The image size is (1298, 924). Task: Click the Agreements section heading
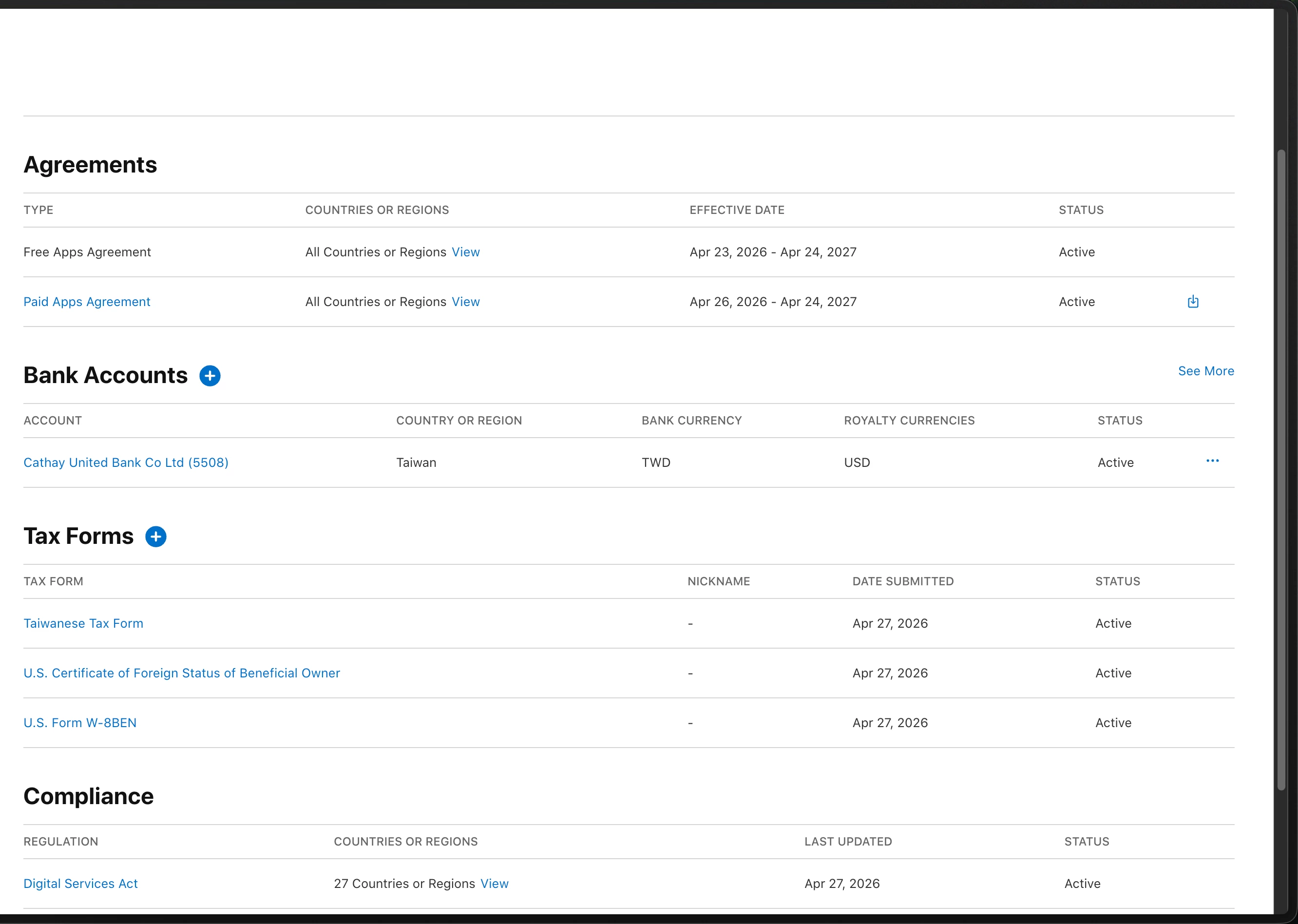pos(90,165)
